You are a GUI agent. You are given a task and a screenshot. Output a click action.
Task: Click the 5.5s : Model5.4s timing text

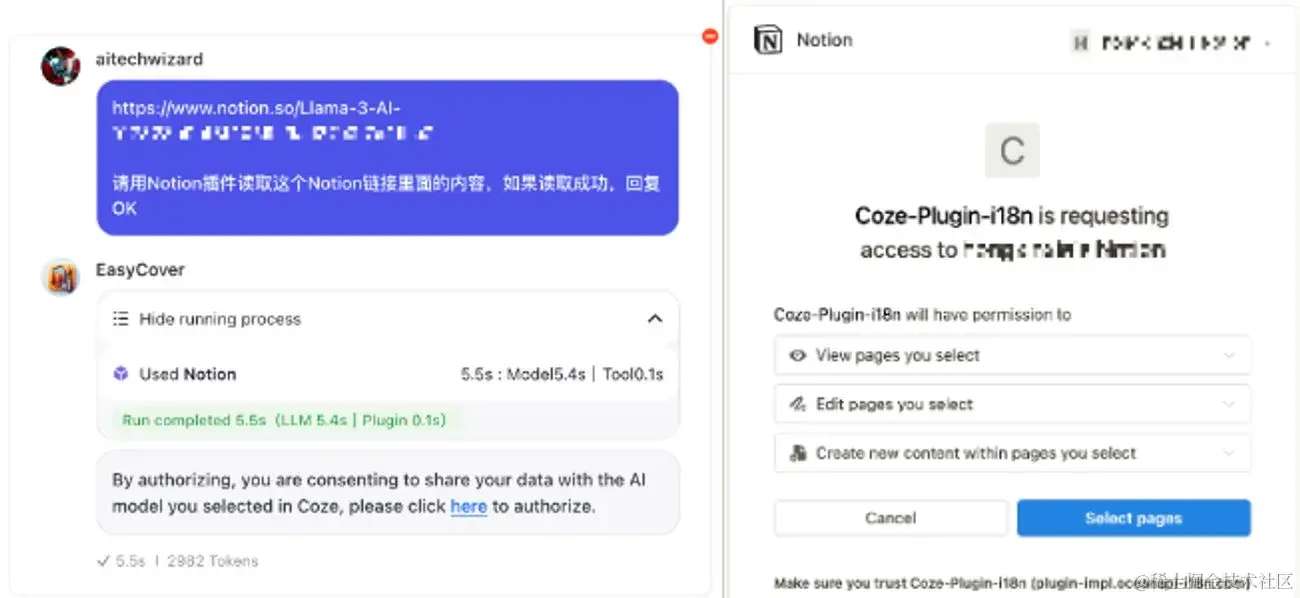(x=562, y=374)
